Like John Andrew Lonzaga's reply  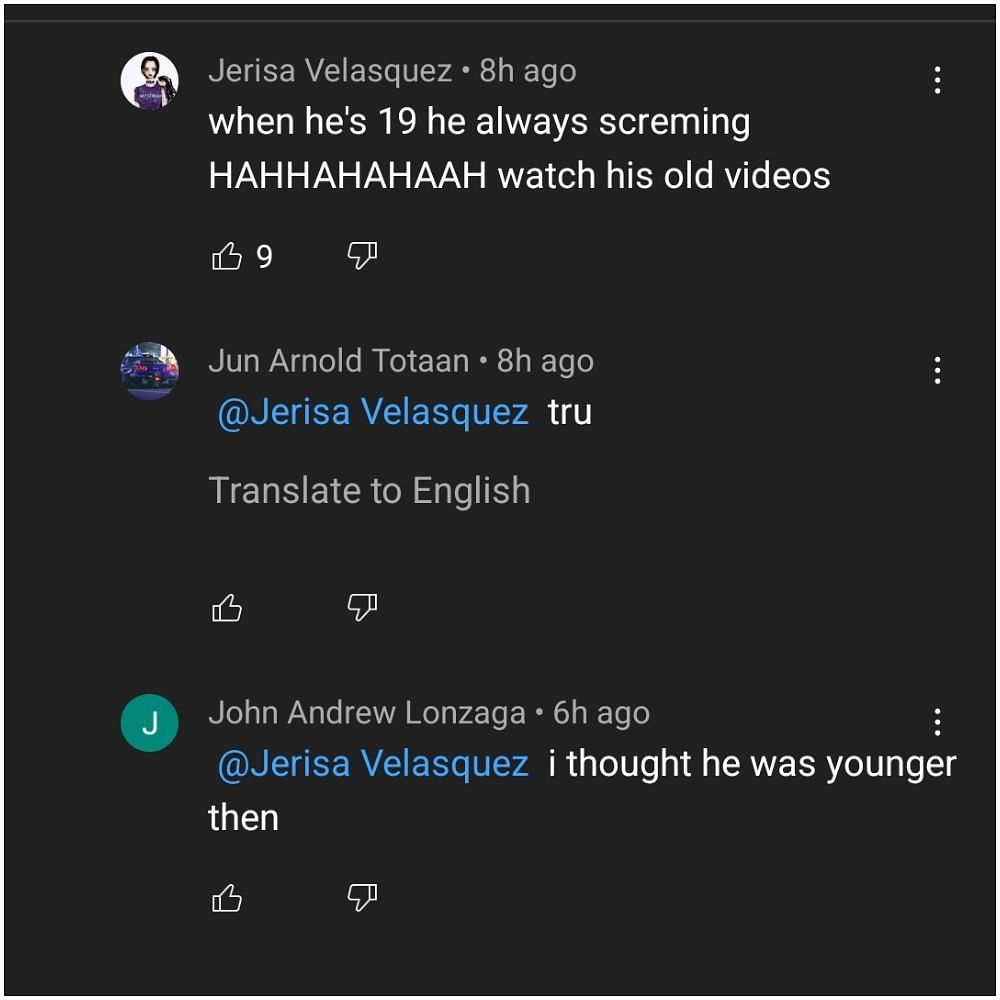(228, 898)
